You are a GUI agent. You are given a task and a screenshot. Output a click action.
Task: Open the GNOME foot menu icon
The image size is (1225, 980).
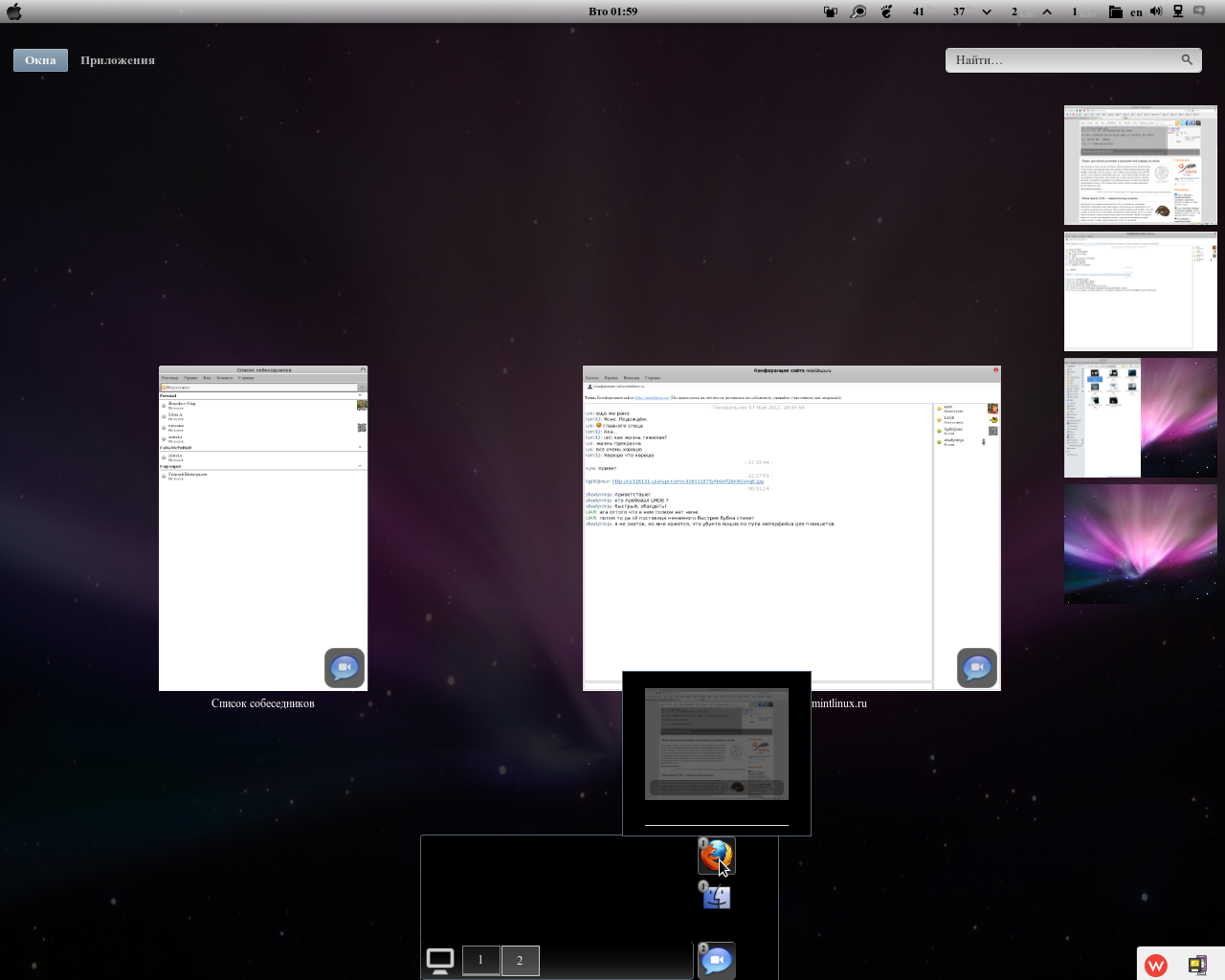click(x=887, y=11)
